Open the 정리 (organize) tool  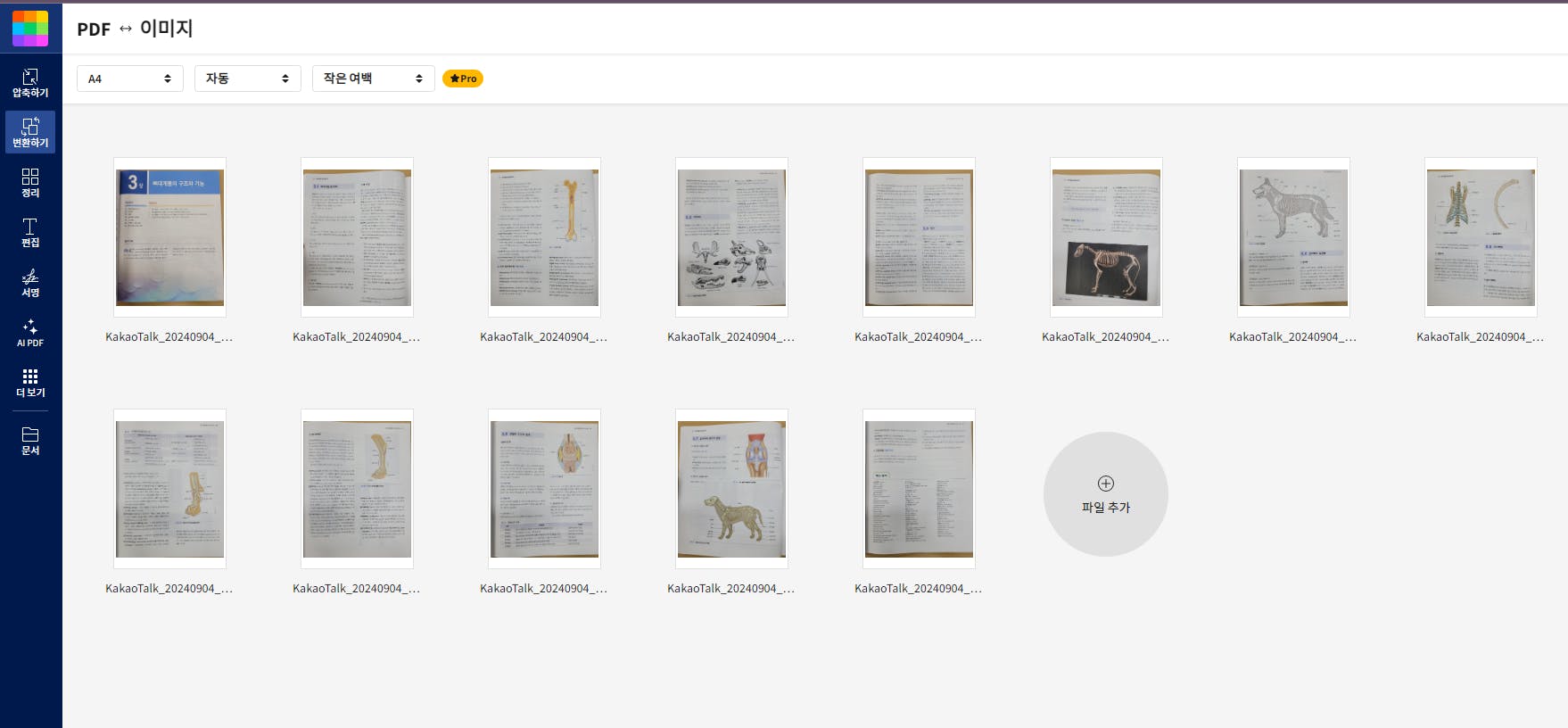tap(30, 182)
